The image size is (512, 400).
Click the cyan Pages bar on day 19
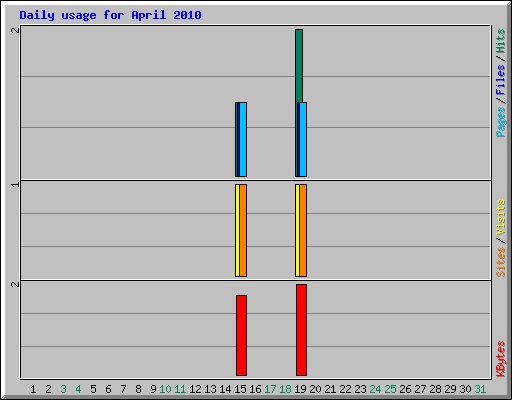click(303, 139)
